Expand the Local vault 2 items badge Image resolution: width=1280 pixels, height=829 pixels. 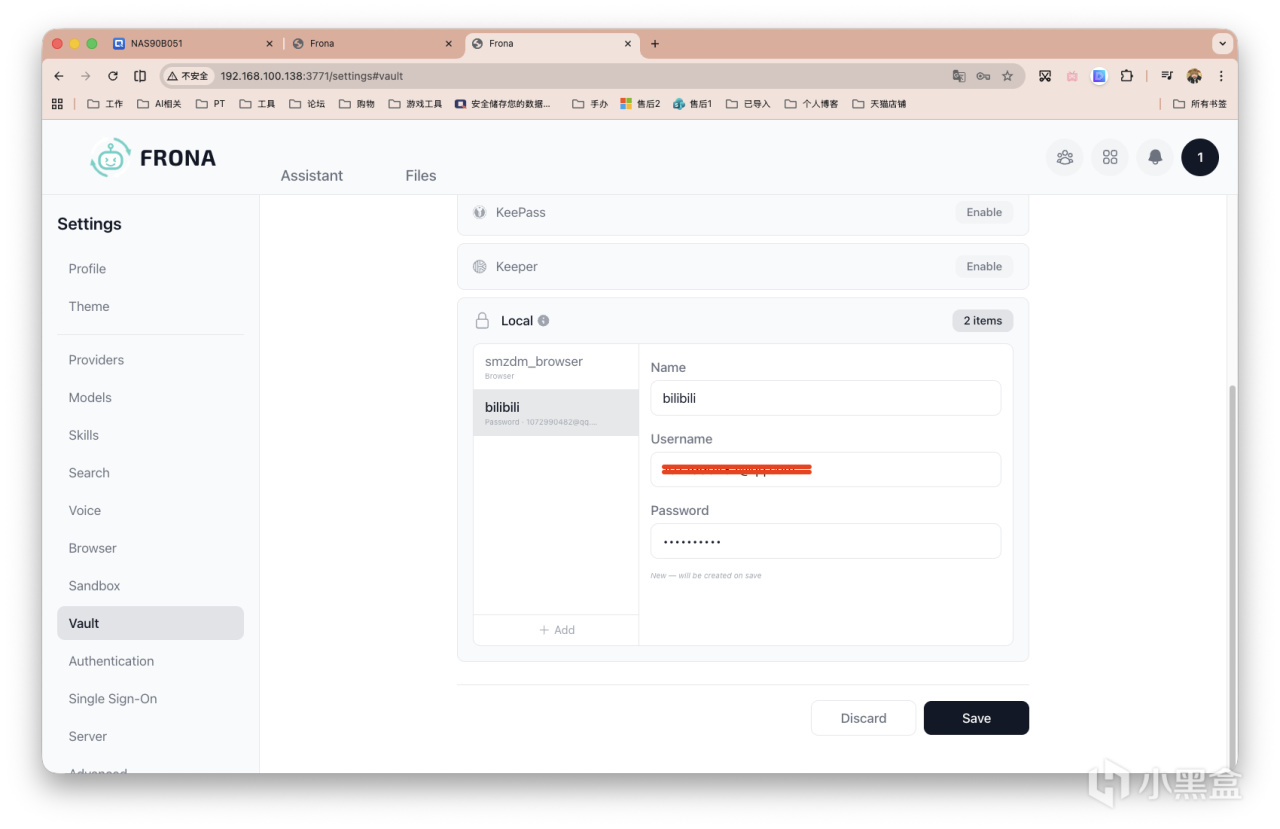(x=982, y=321)
